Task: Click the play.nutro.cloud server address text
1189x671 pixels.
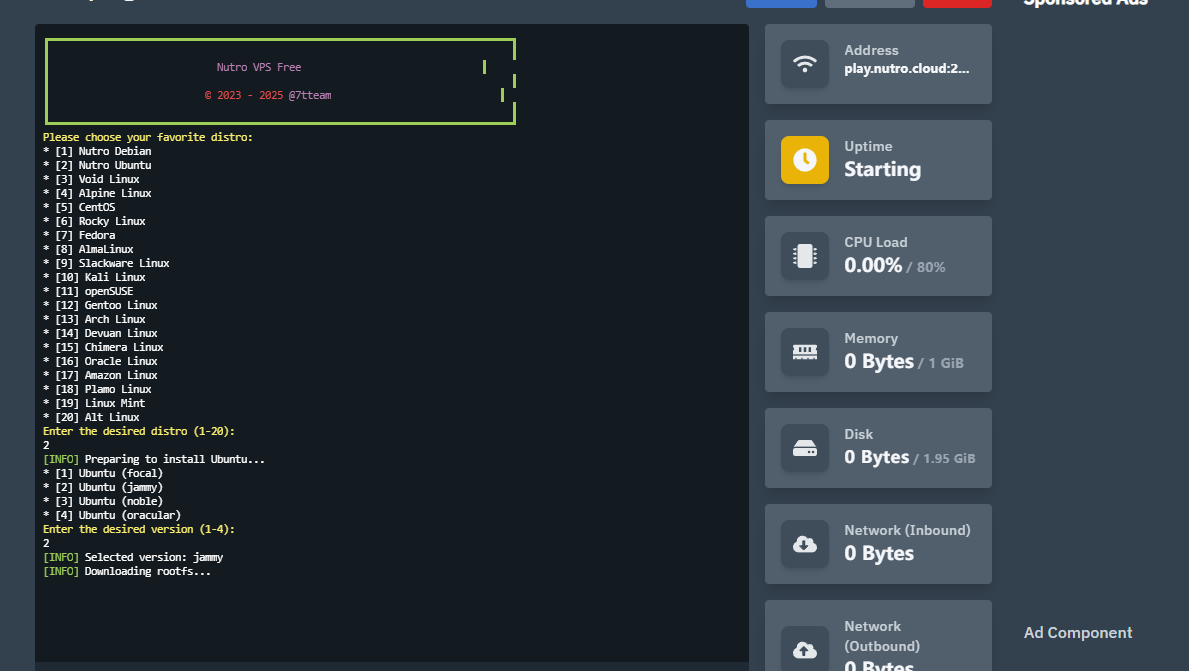Action: pos(906,69)
